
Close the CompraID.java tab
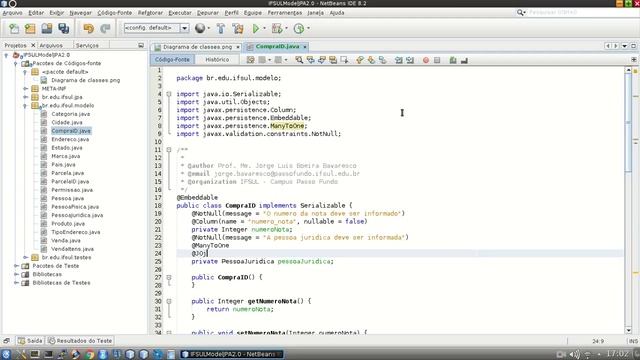(x=305, y=47)
